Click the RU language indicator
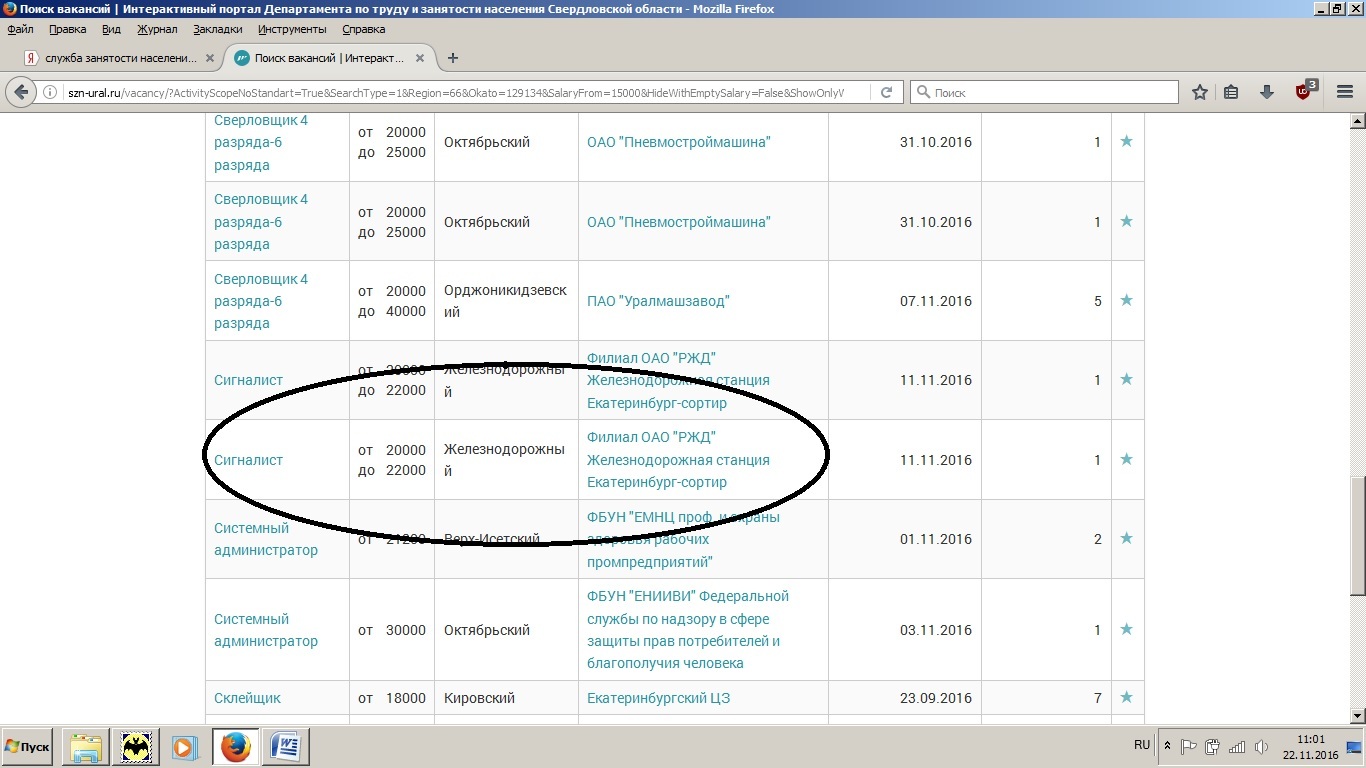The height and width of the screenshot is (768, 1366). point(1142,745)
